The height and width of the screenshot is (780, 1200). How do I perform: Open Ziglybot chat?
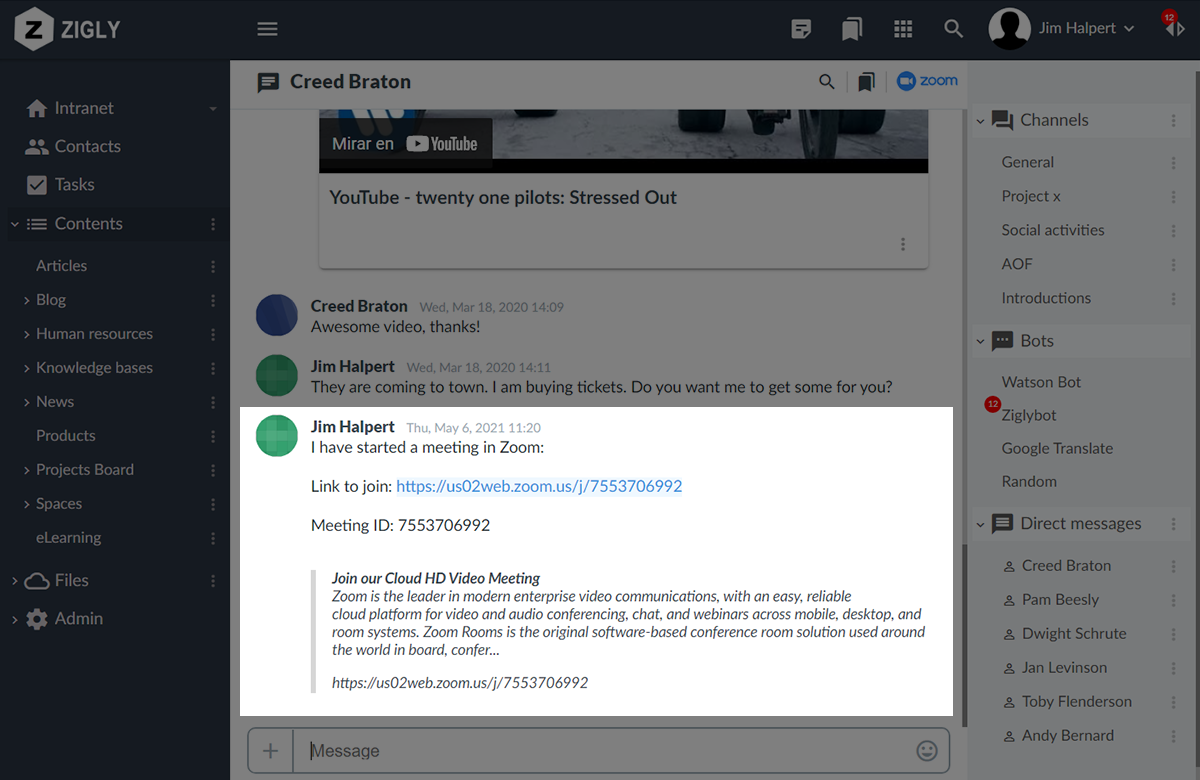pos(1029,415)
